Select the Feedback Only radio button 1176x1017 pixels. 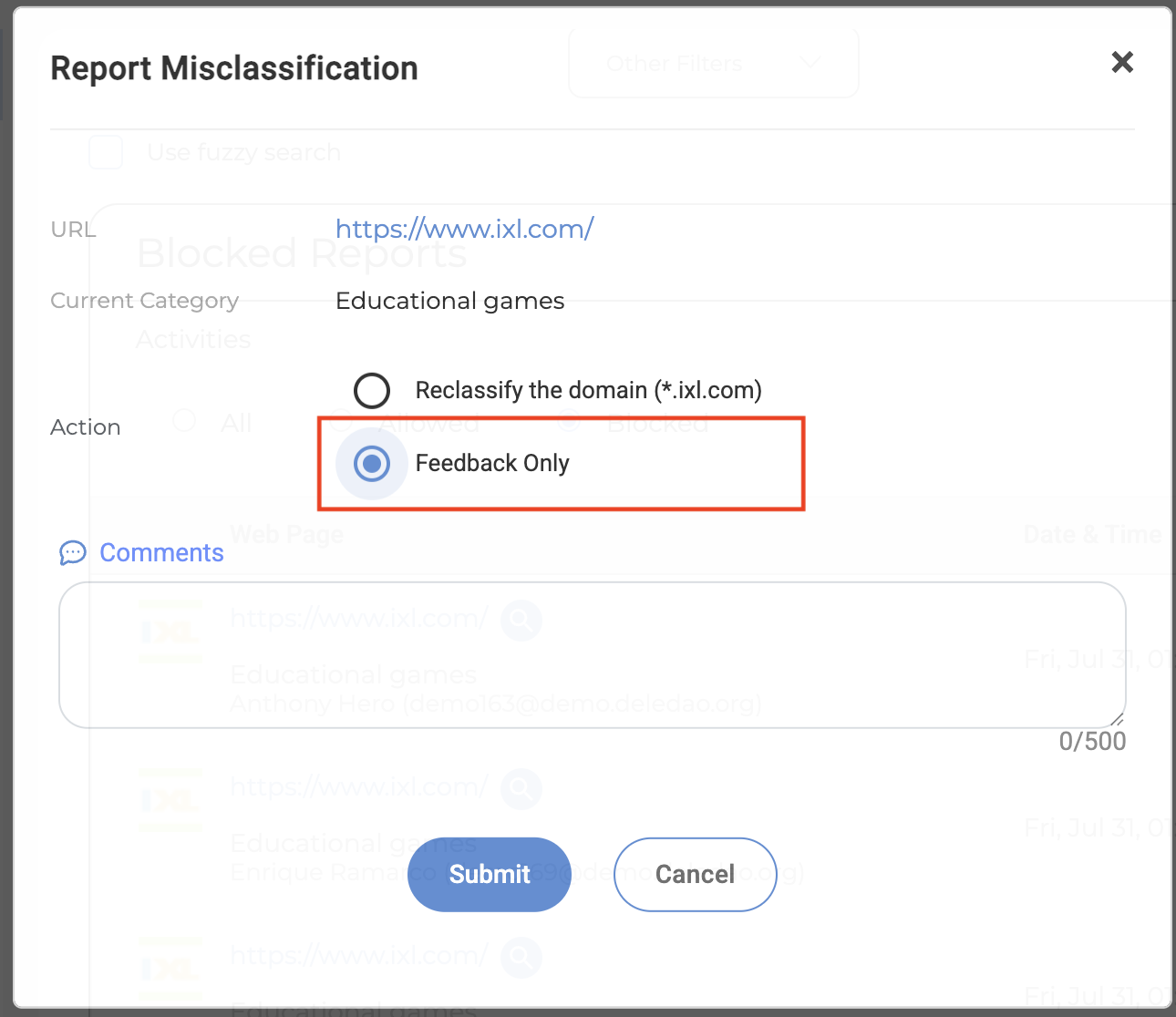(x=372, y=464)
